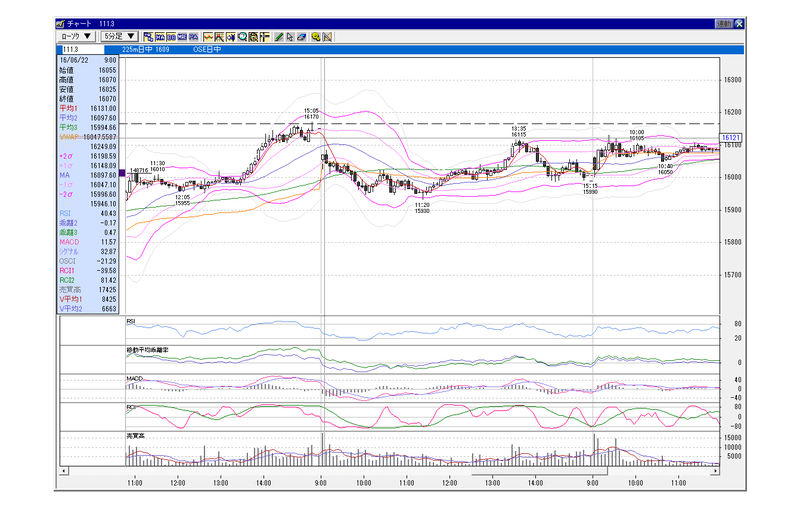Click the RCI2 row in the data panel
Image resolution: width=800 pixels, height=507 pixels.
click(x=88, y=280)
